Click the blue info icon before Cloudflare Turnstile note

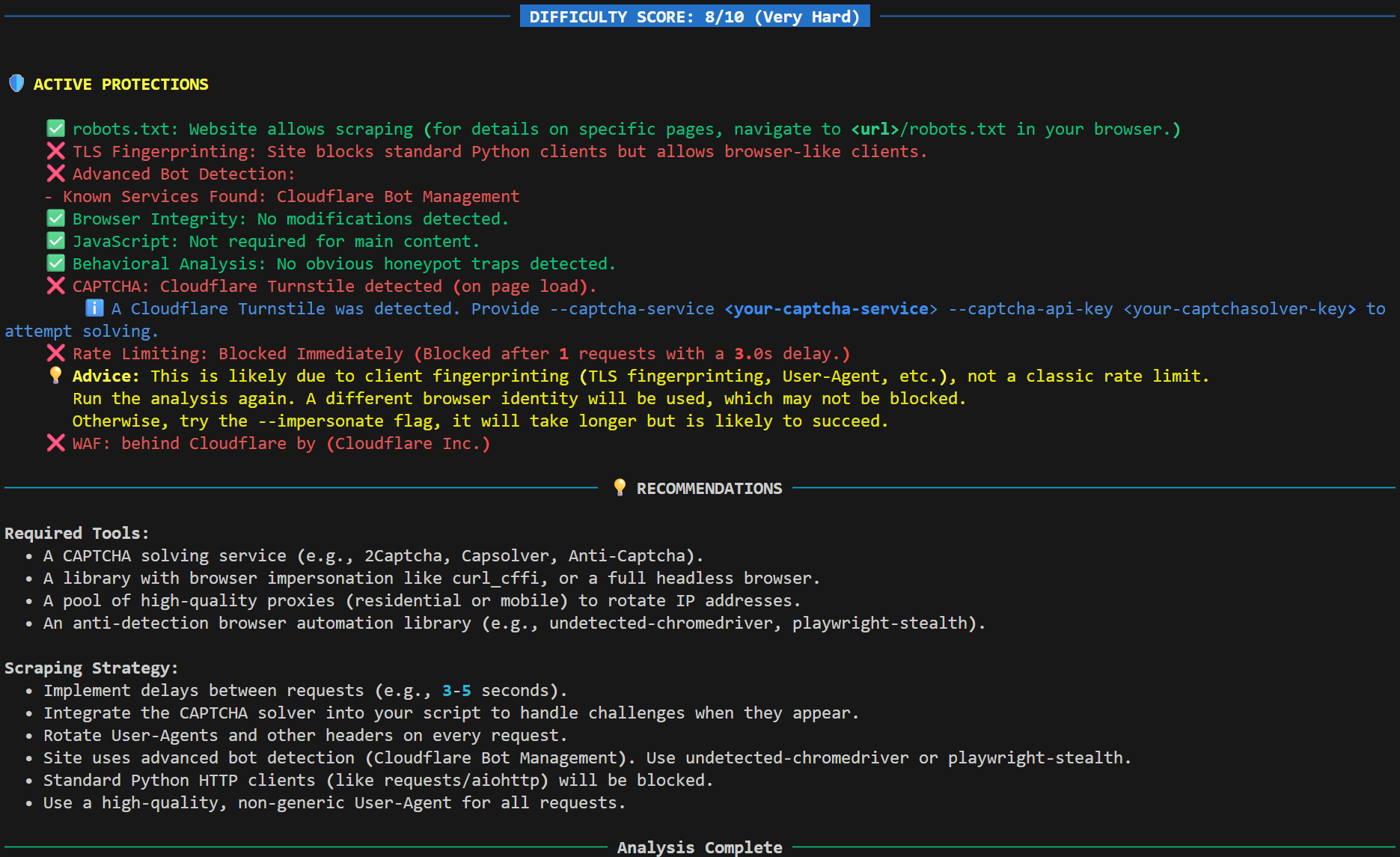(94, 308)
